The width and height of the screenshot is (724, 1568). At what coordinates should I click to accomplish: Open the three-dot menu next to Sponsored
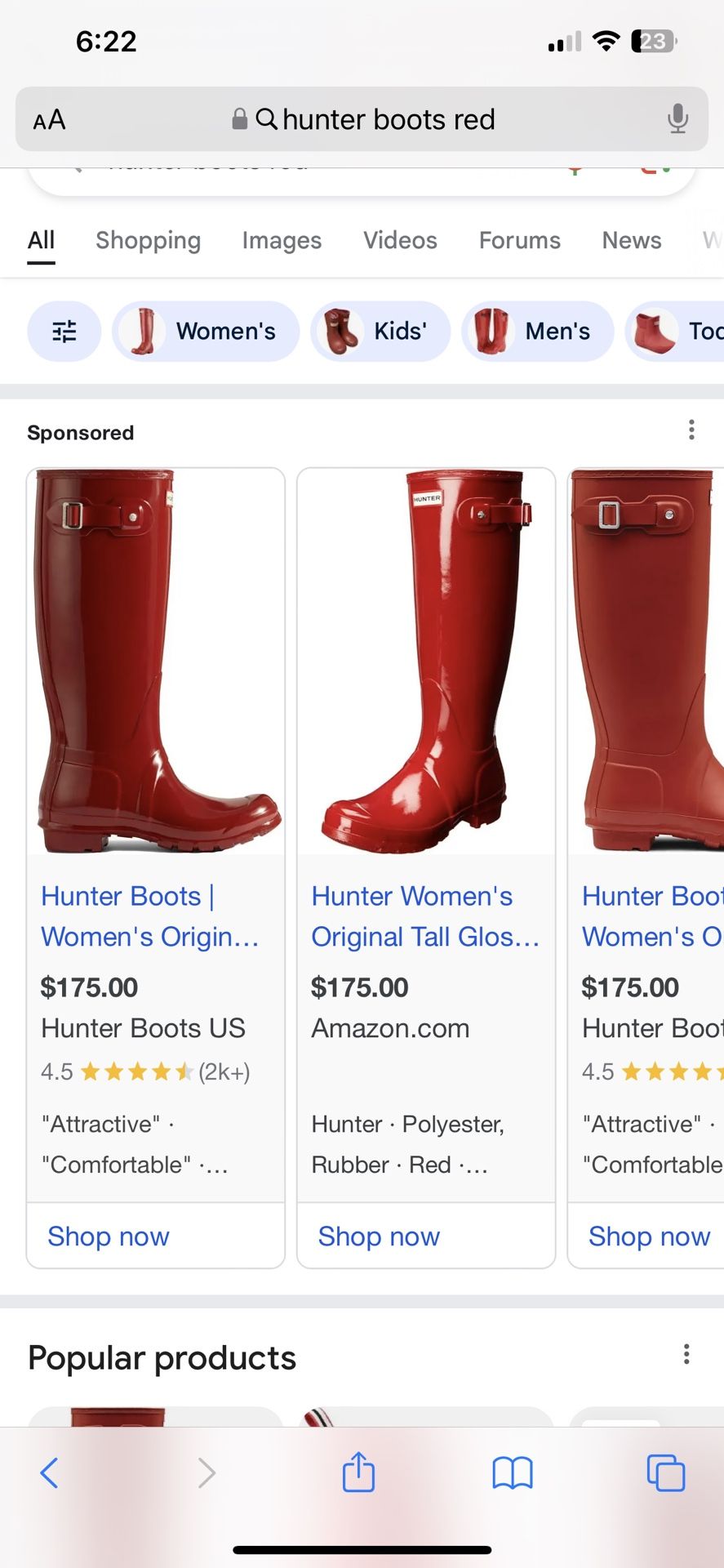(691, 429)
